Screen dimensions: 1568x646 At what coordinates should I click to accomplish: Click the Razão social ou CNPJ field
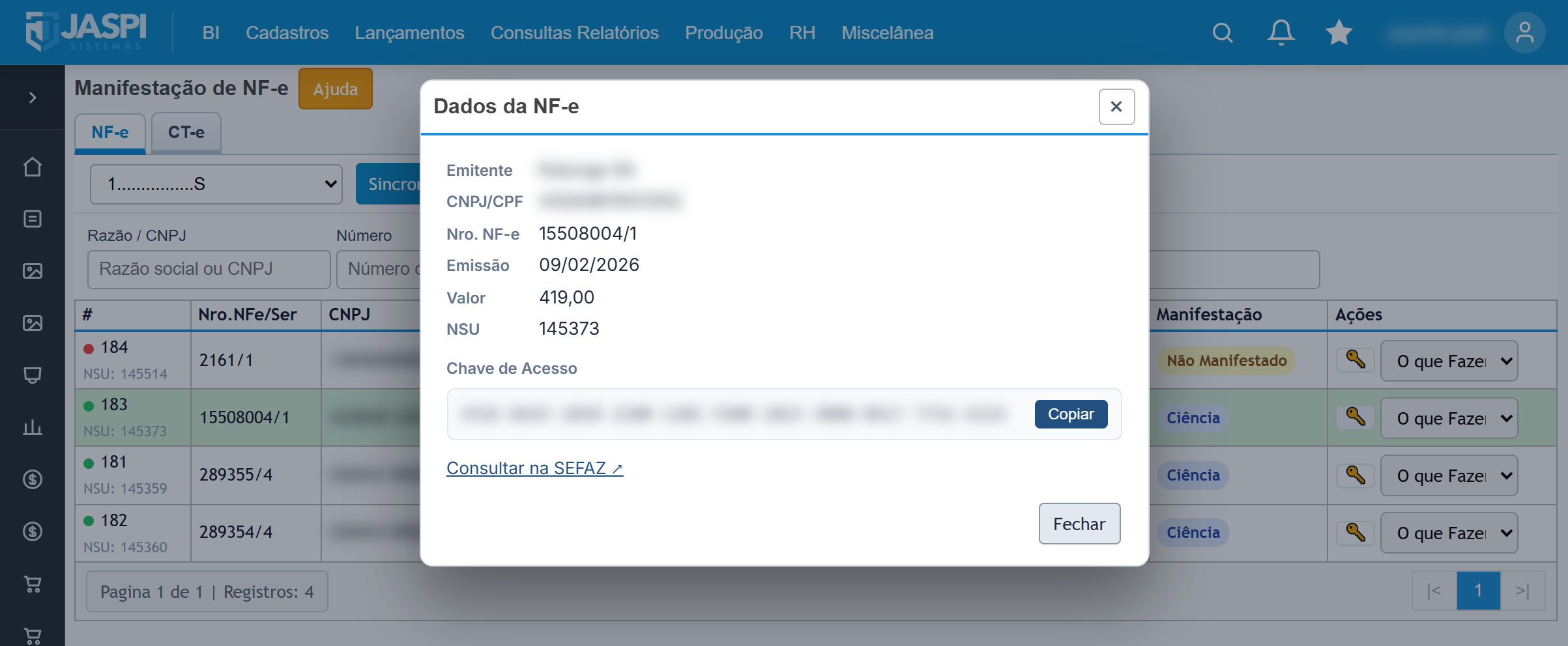209,269
